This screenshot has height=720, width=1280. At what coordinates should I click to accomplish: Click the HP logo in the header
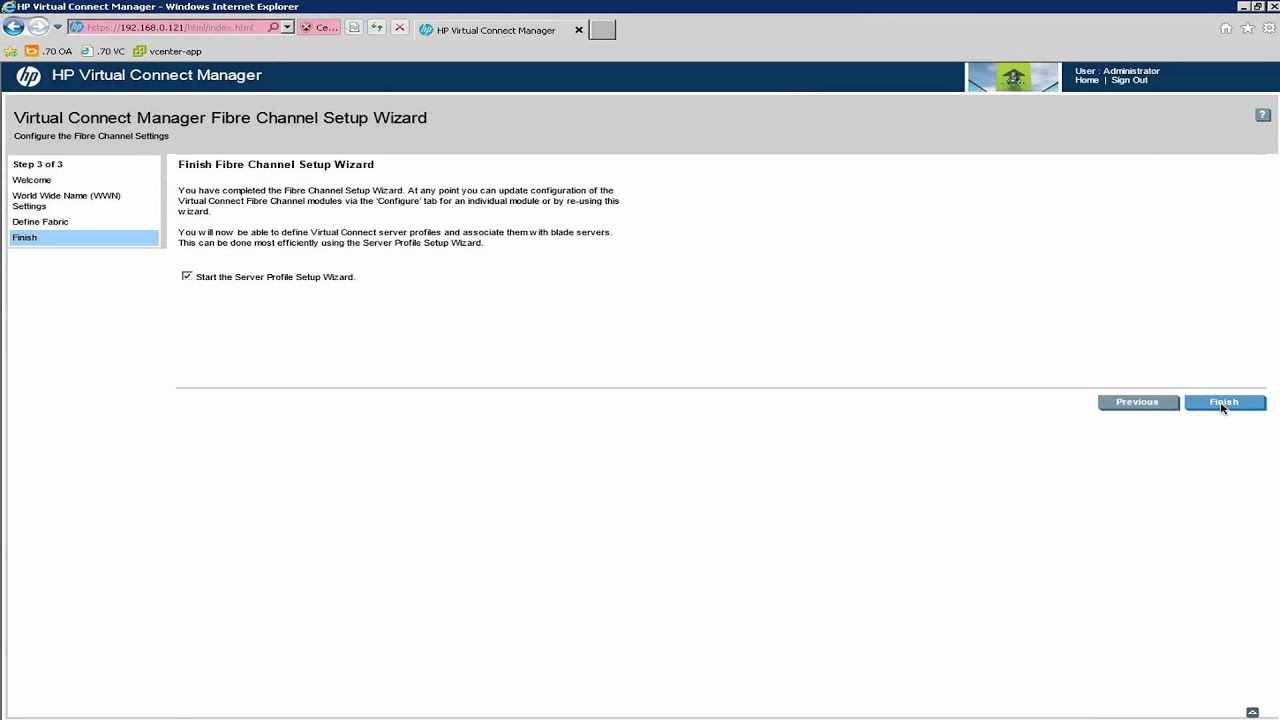click(x=28, y=76)
